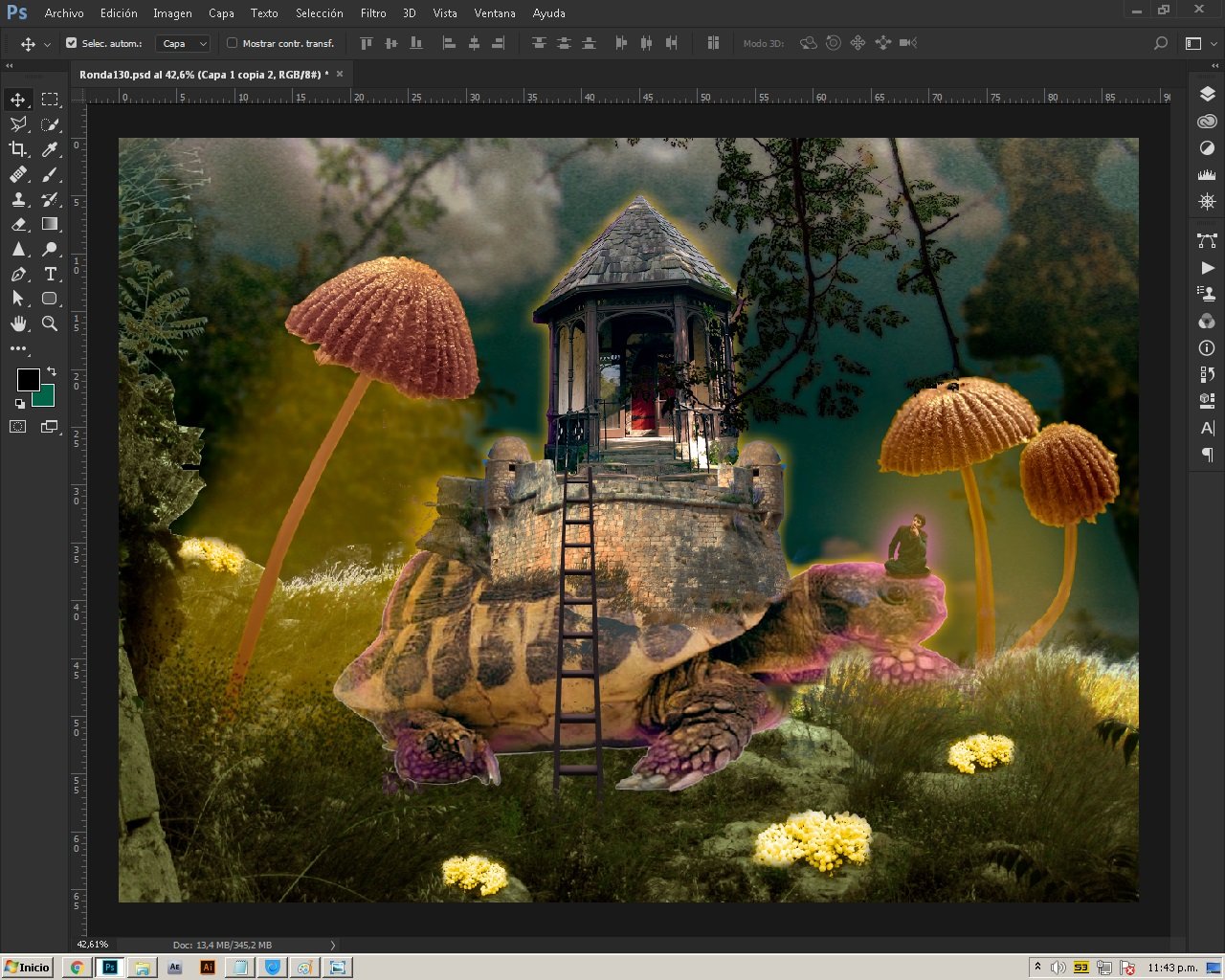
Task: Select the Rounded Rectangle shape tool
Action: pyautogui.click(x=50, y=299)
